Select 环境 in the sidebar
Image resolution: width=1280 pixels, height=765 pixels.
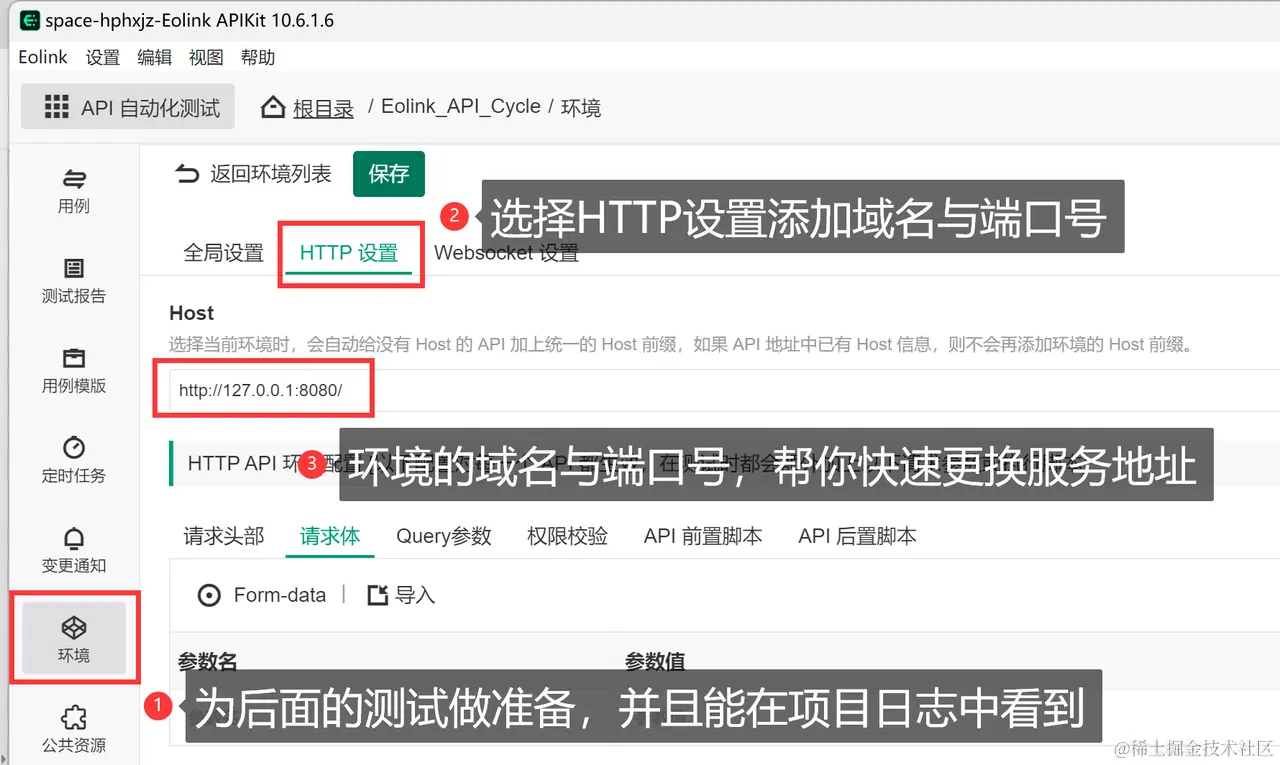click(74, 638)
